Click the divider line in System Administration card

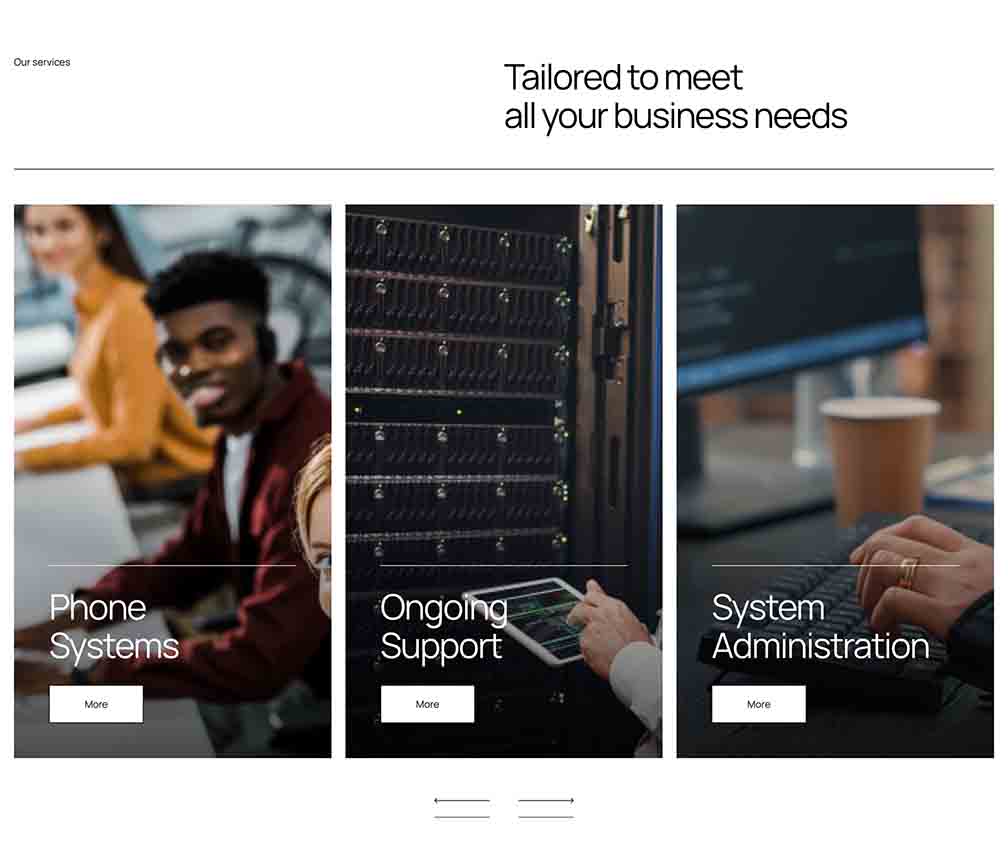pos(836,566)
